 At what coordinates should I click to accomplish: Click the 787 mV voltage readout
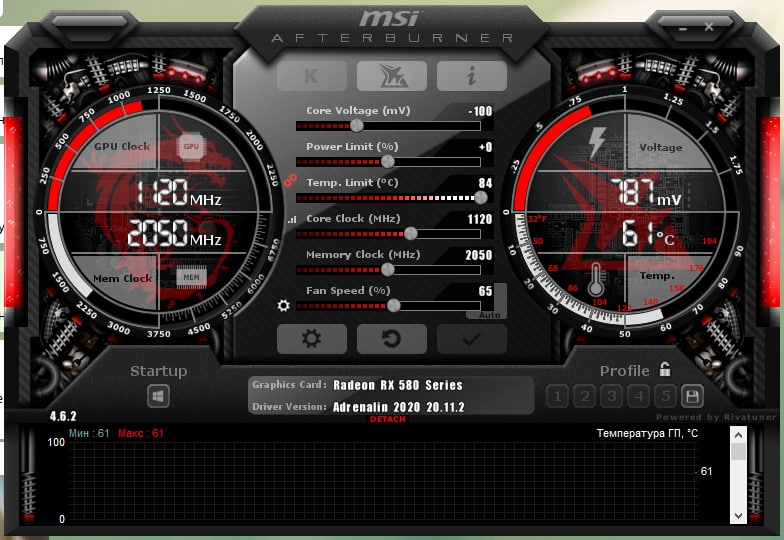click(645, 193)
